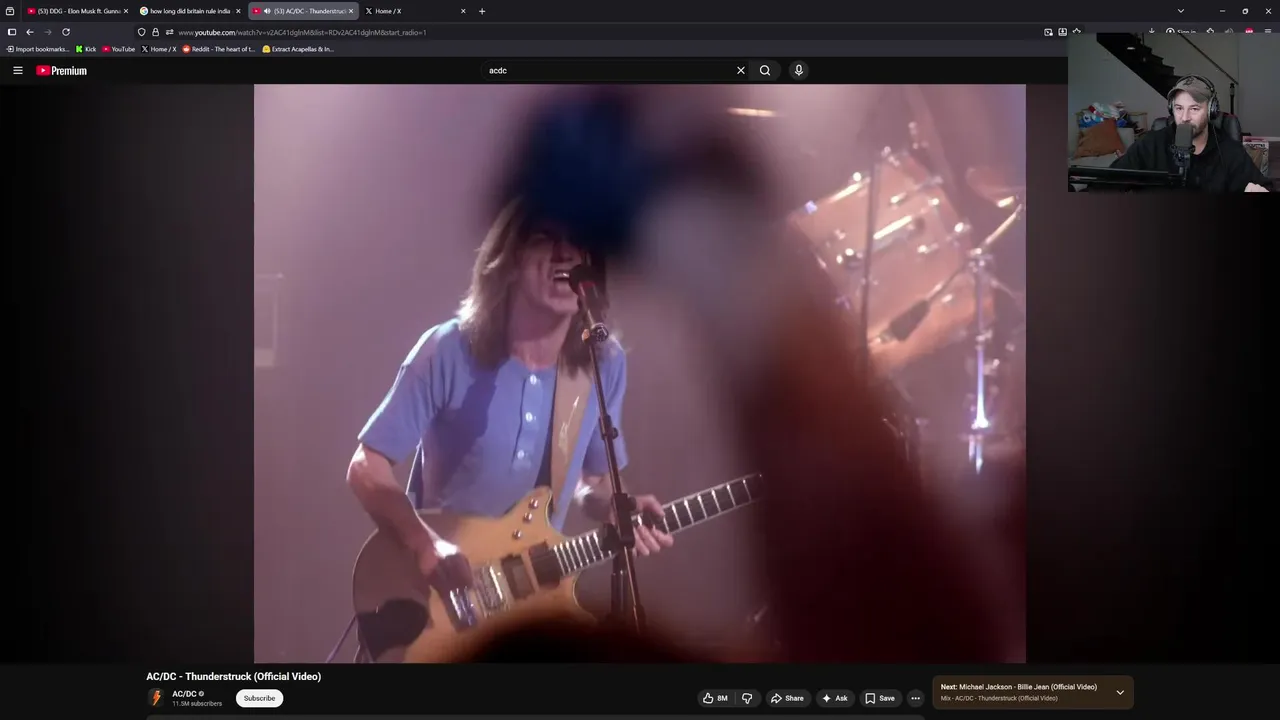Image resolution: width=1280 pixels, height=720 pixels.
Task: Open the browser application menu
Action: click(x=1269, y=32)
